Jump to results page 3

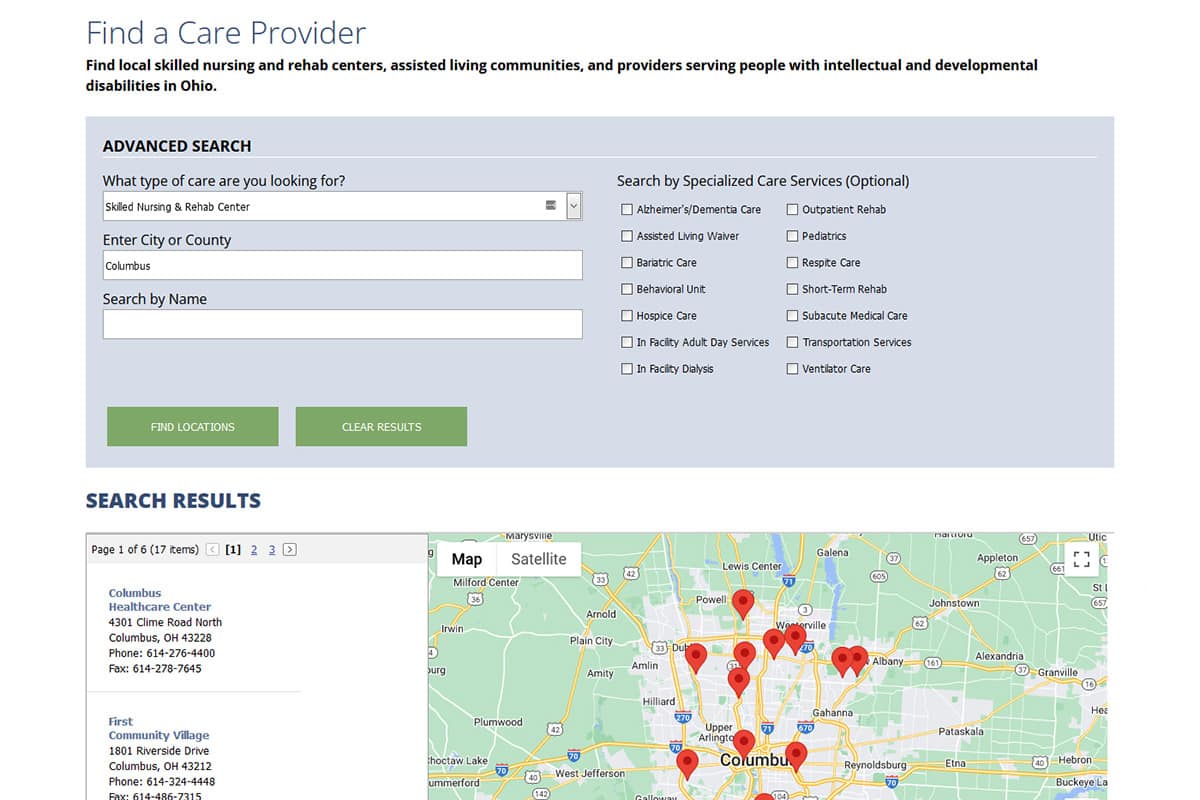pyautogui.click(x=272, y=549)
